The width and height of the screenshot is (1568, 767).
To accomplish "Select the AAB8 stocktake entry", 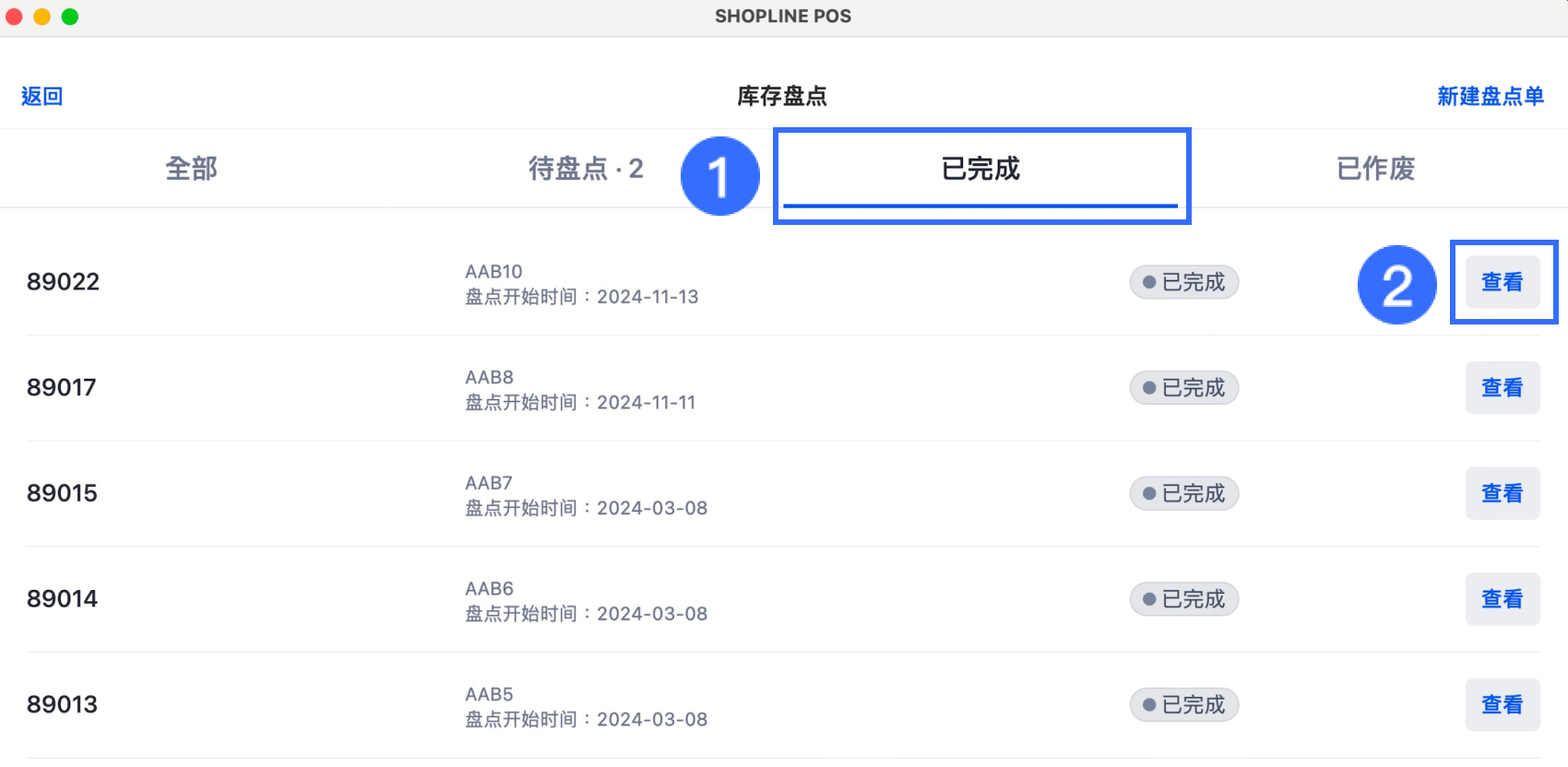I will tap(783, 388).
